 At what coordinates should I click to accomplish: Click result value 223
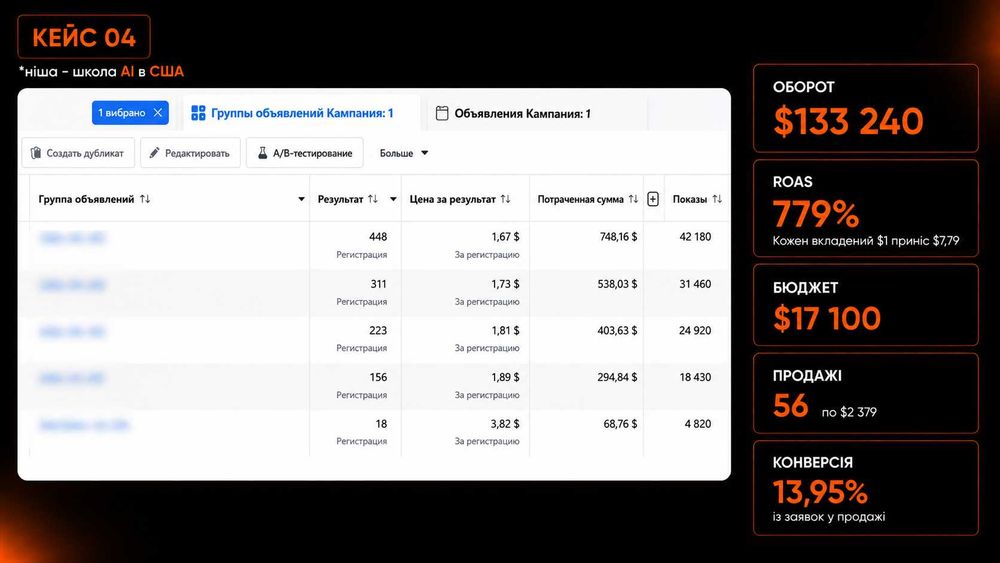click(378, 330)
